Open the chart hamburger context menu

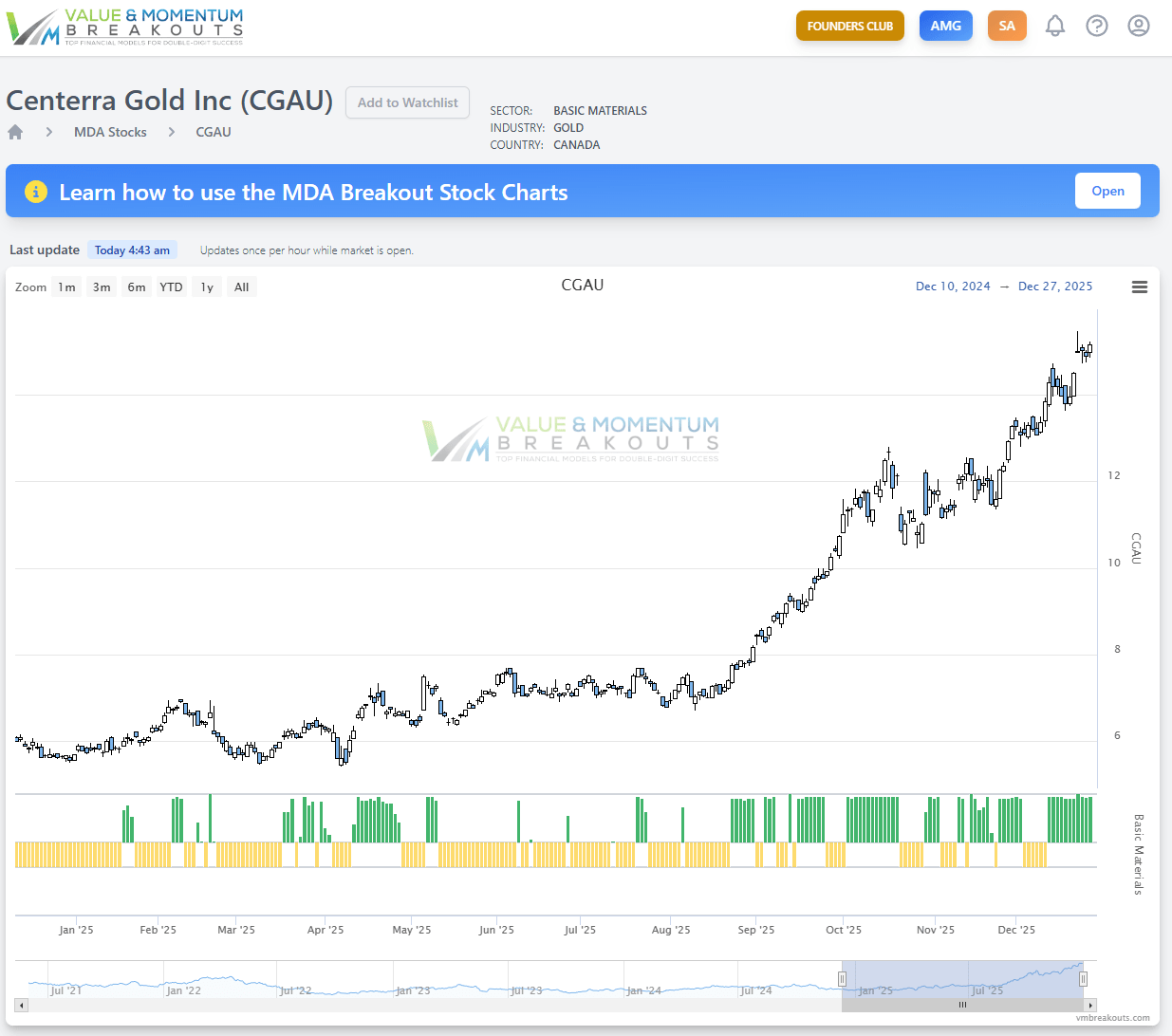click(x=1140, y=287)
